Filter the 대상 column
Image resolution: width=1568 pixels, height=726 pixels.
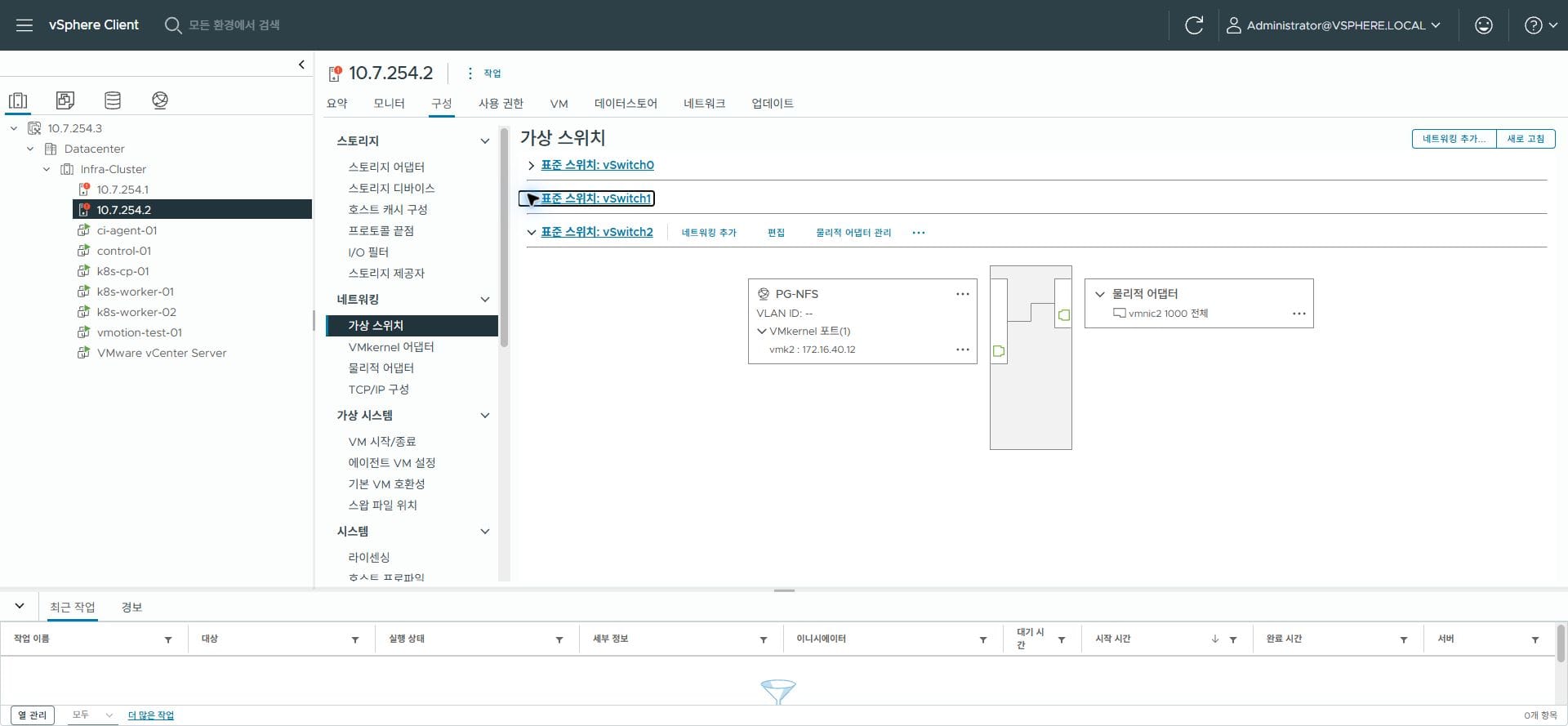355,639
